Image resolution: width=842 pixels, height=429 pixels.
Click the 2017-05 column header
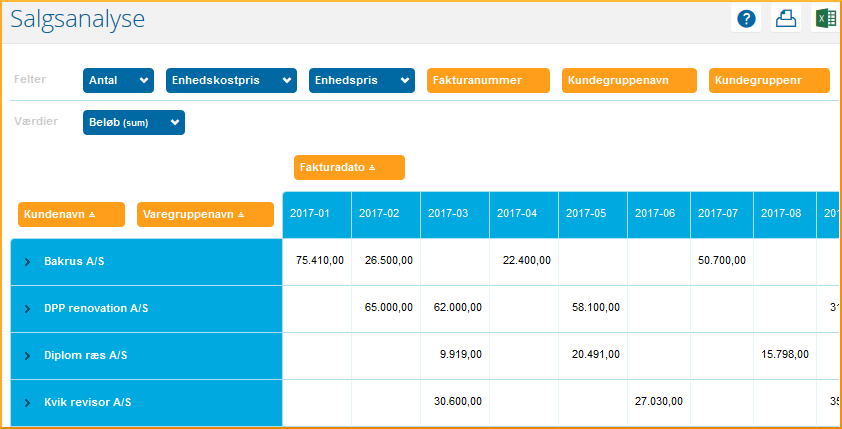592,214
